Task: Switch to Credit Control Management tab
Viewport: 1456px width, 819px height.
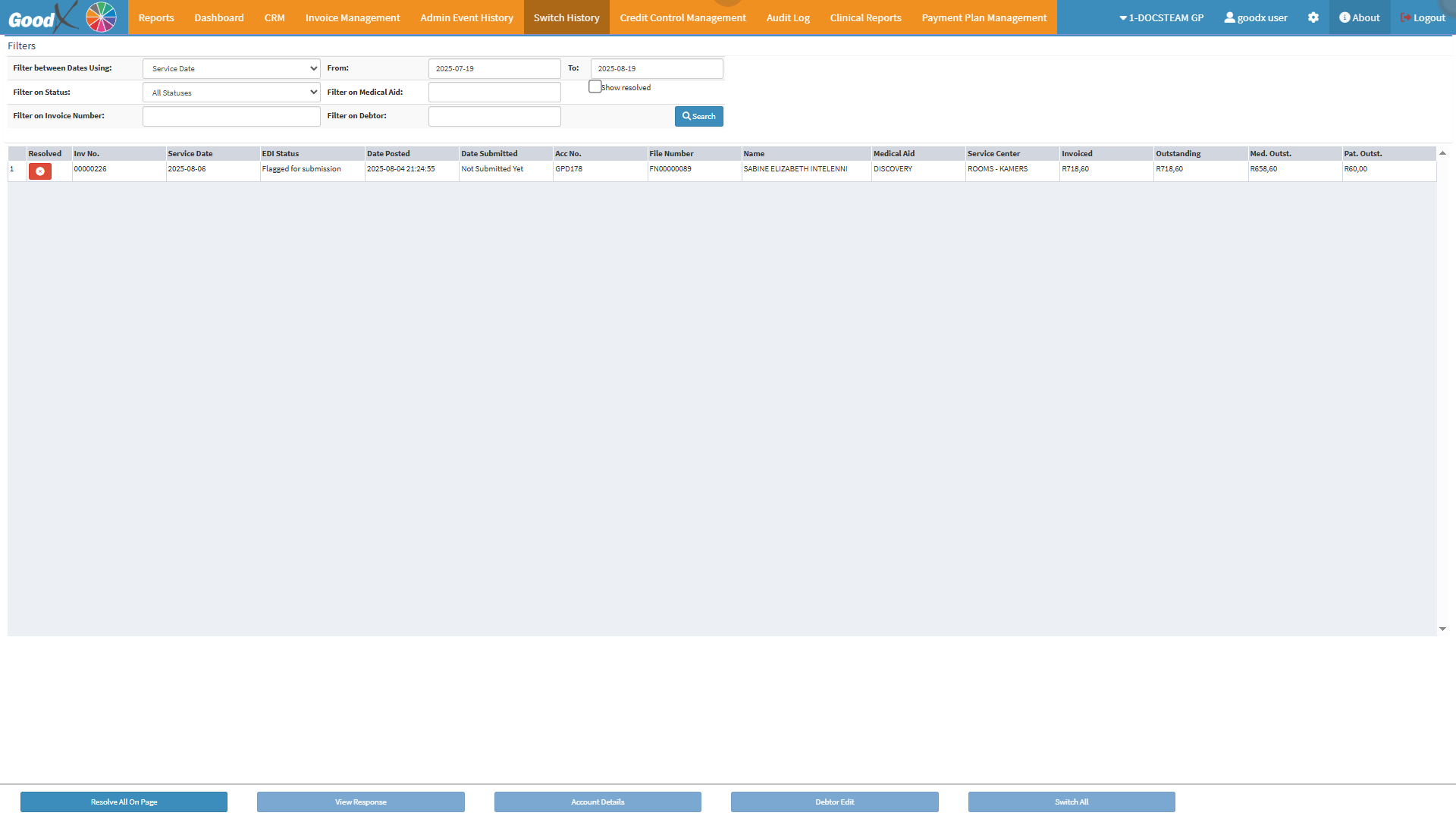Action: pyautogui.click(x=682, y=17)
